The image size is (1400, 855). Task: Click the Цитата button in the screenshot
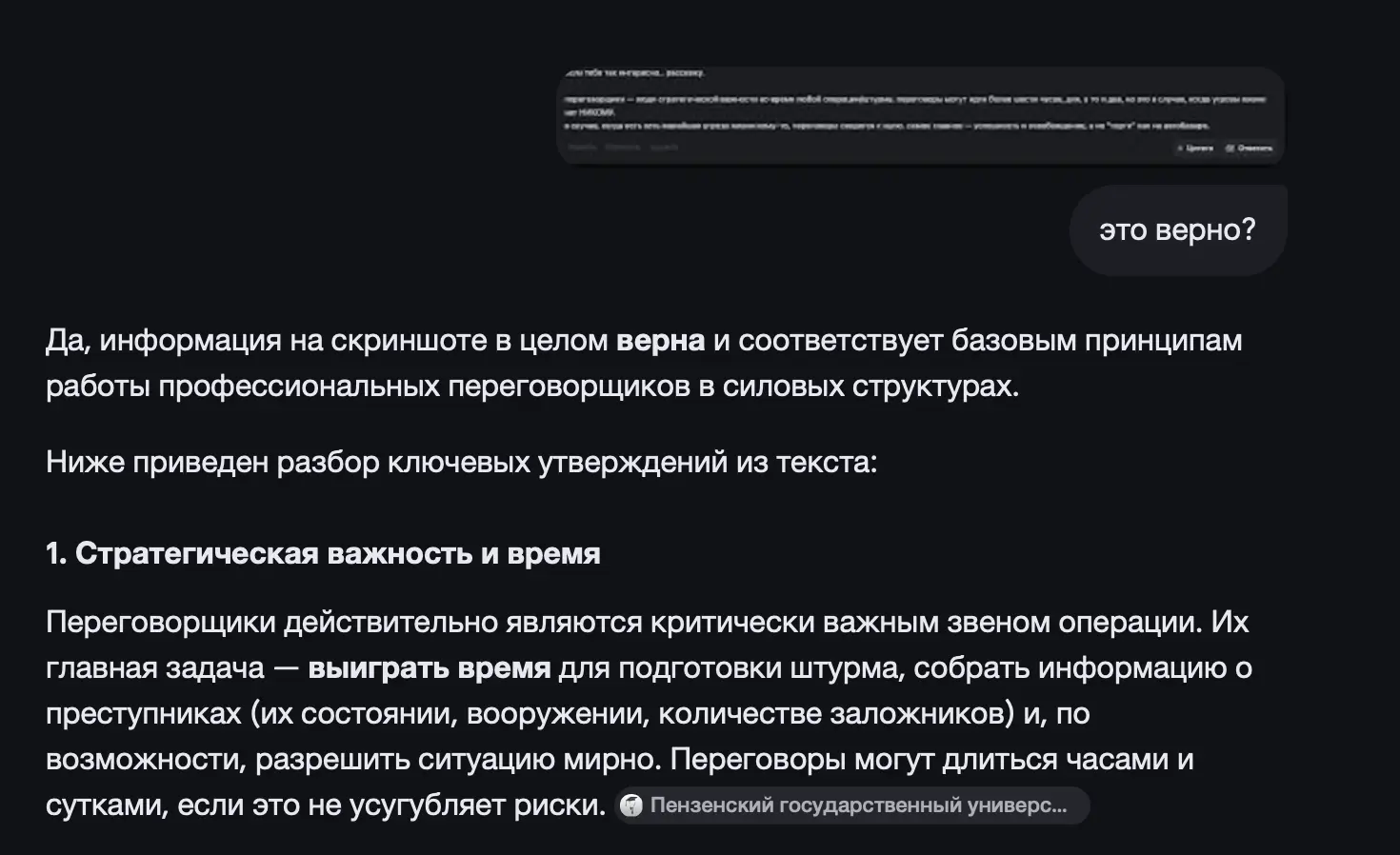(x=1200, y=149)
